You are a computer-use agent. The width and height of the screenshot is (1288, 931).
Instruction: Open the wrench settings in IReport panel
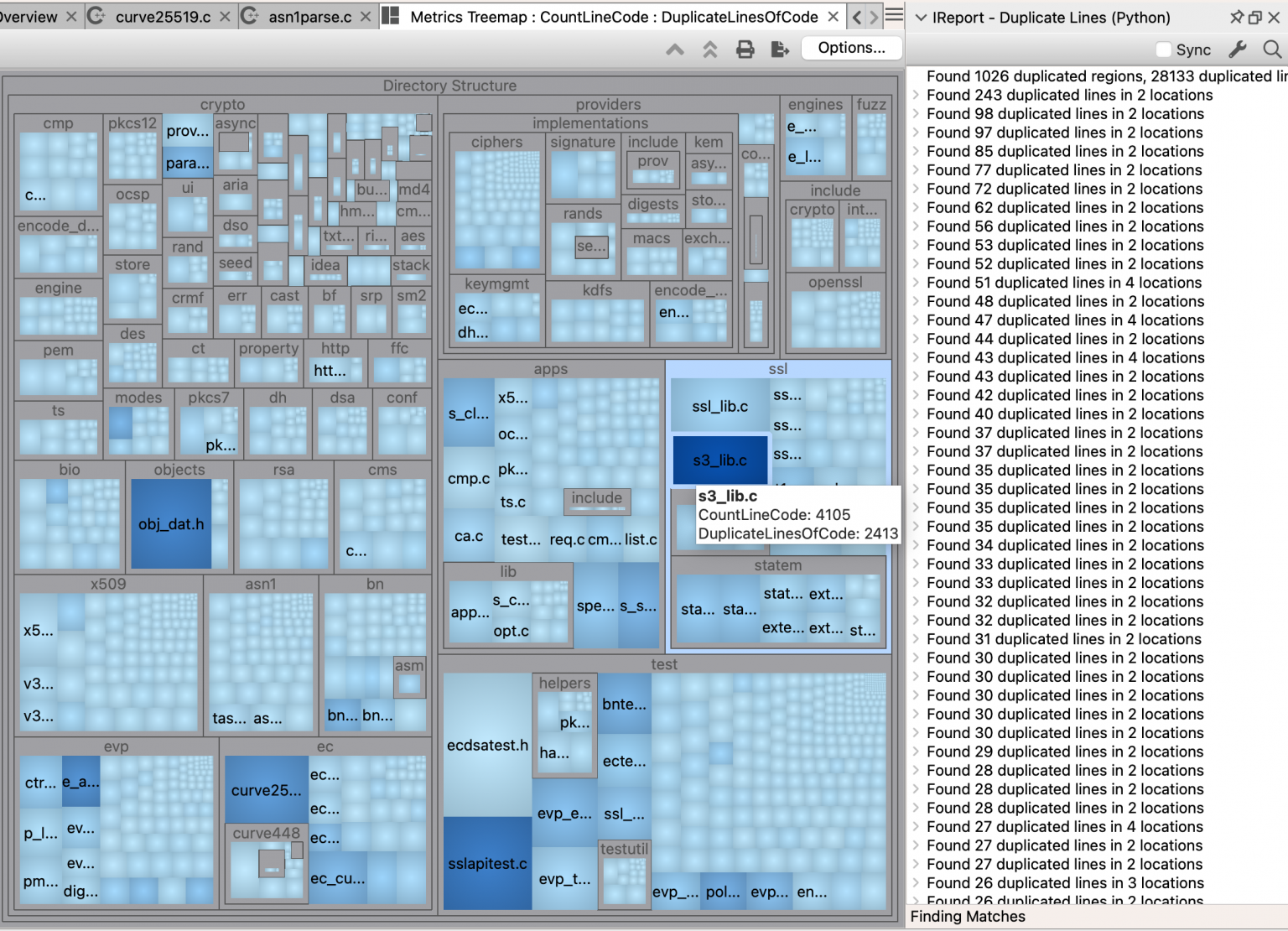pyautogui.click(x=1238, y=49)
